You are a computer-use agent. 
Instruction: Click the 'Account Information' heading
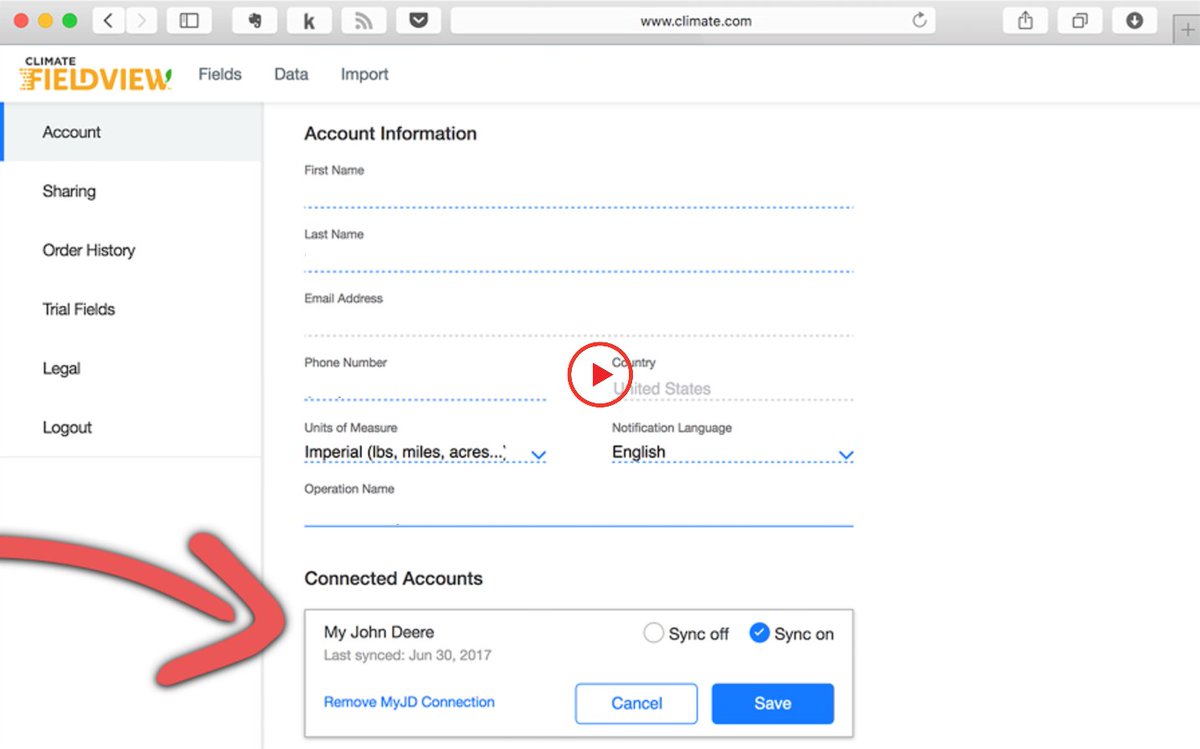[x=390, y=133]
